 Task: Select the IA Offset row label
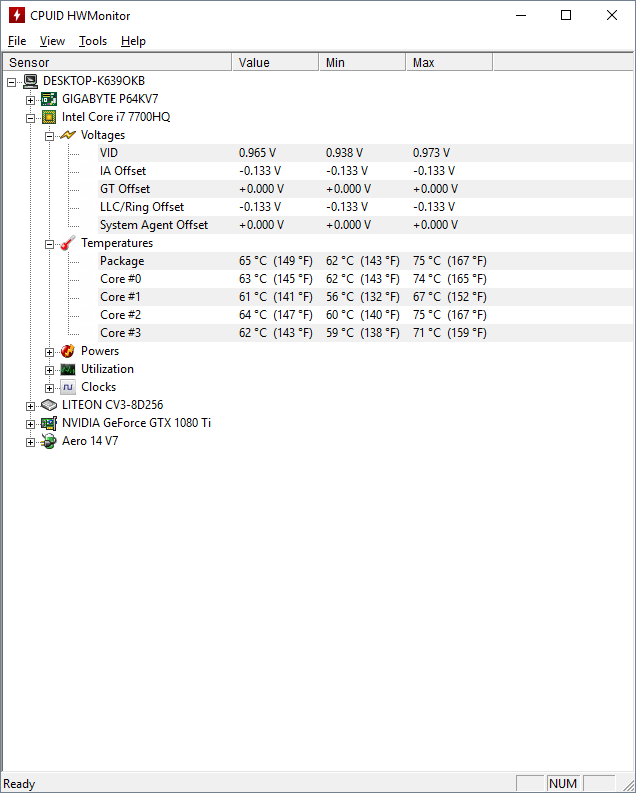tap(123, 171)
